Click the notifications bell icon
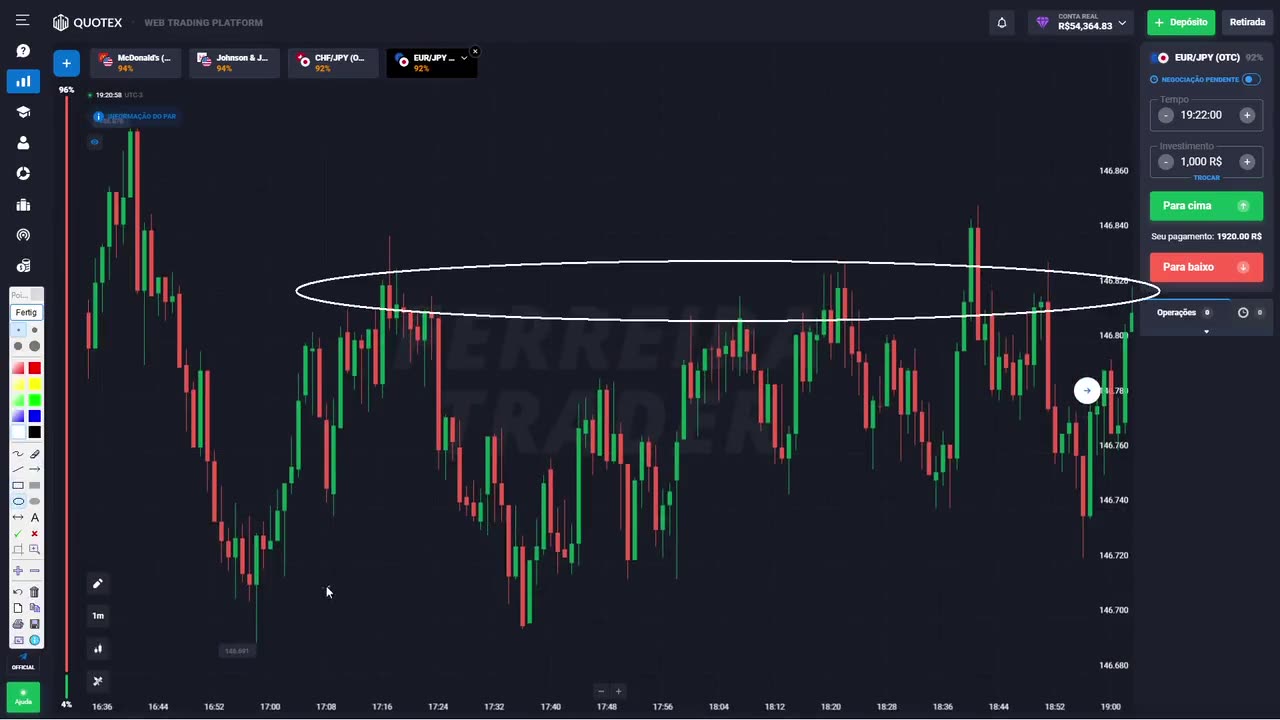Image resolution: width=1280 pixels, height=720 pixels. point(1002,22)
